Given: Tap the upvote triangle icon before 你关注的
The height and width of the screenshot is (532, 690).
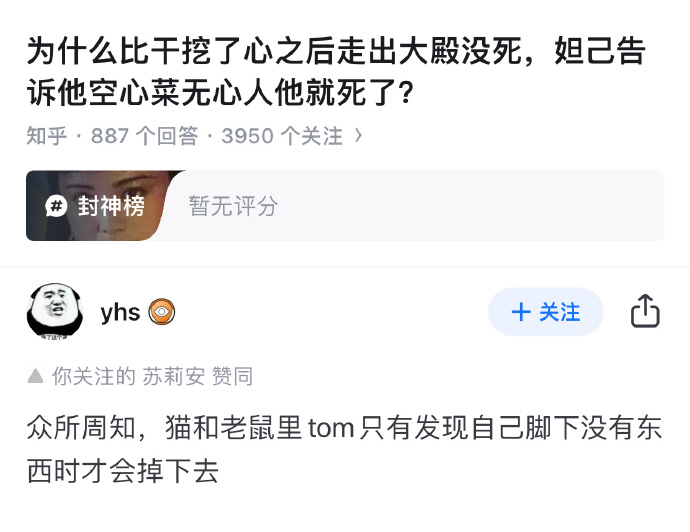Looking at the screenshot, I should click(35, 376).
